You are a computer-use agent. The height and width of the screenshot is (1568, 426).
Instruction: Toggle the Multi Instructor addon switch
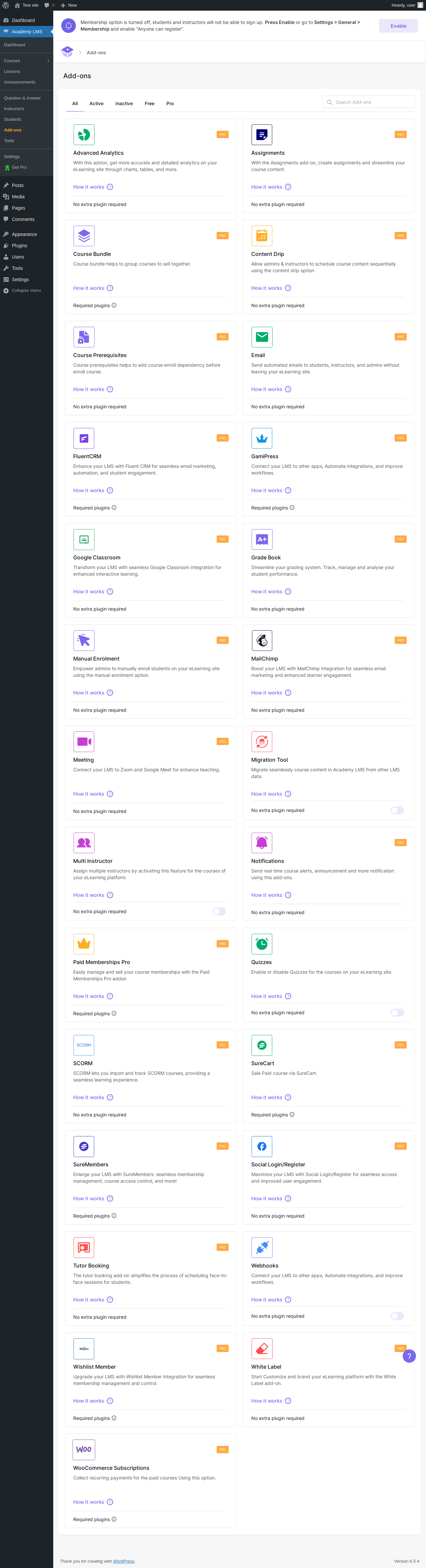(x=219, y=911)
